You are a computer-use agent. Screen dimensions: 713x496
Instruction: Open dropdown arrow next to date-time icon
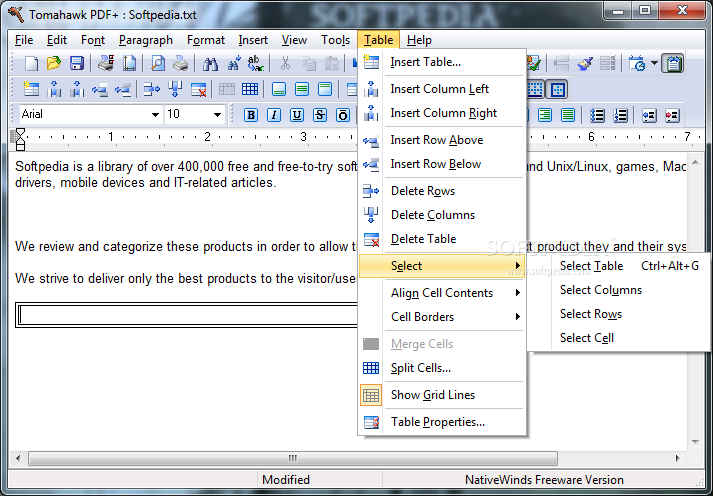coord(654,63)
